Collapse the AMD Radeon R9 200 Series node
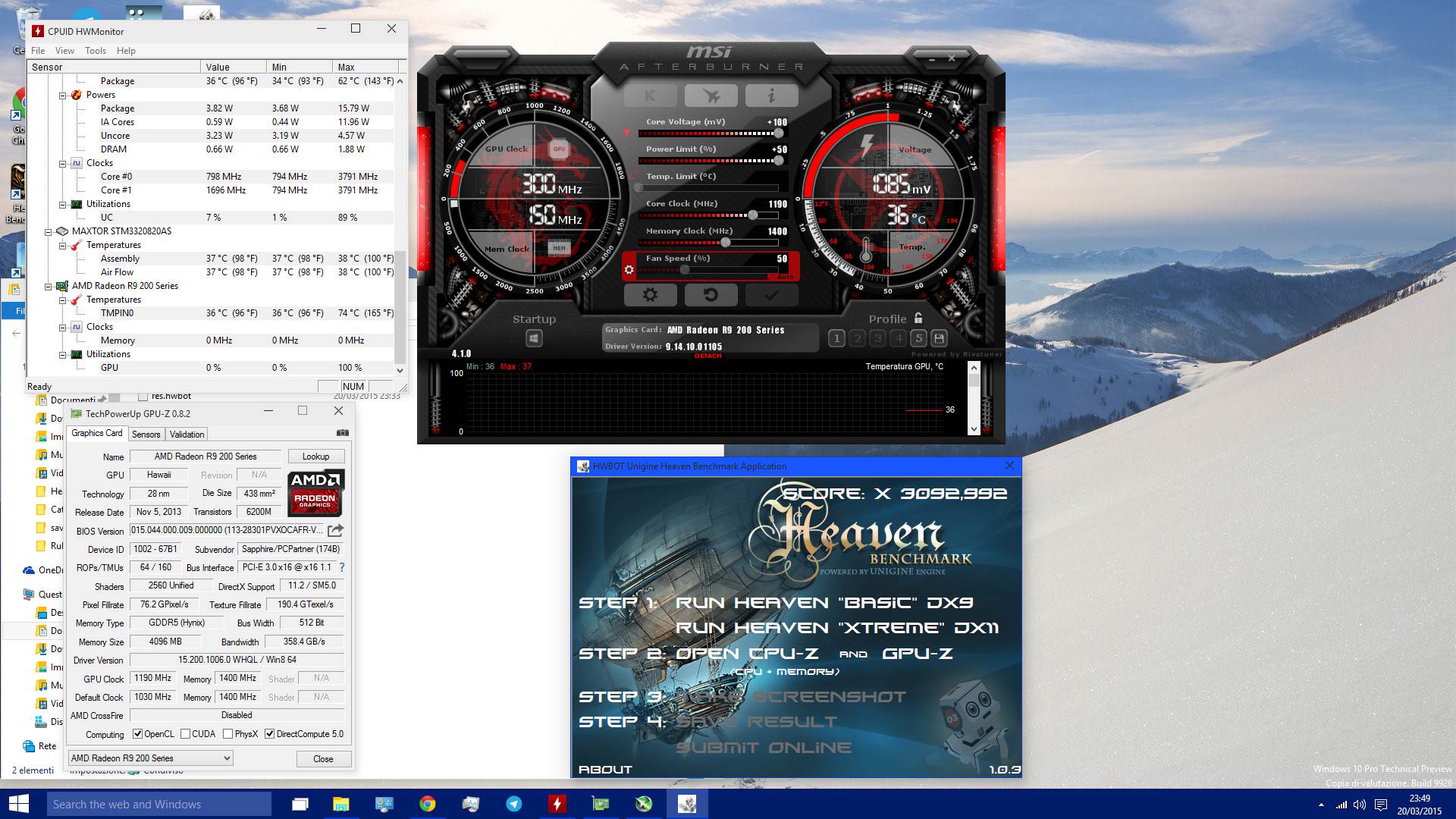 tap(49, 286)
